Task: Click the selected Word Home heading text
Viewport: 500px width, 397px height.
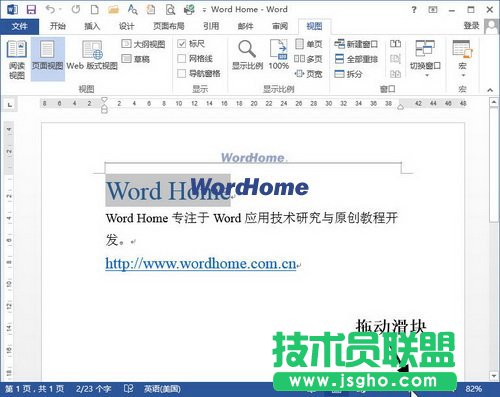Action: pyautogui.click(x=168, y=191)
